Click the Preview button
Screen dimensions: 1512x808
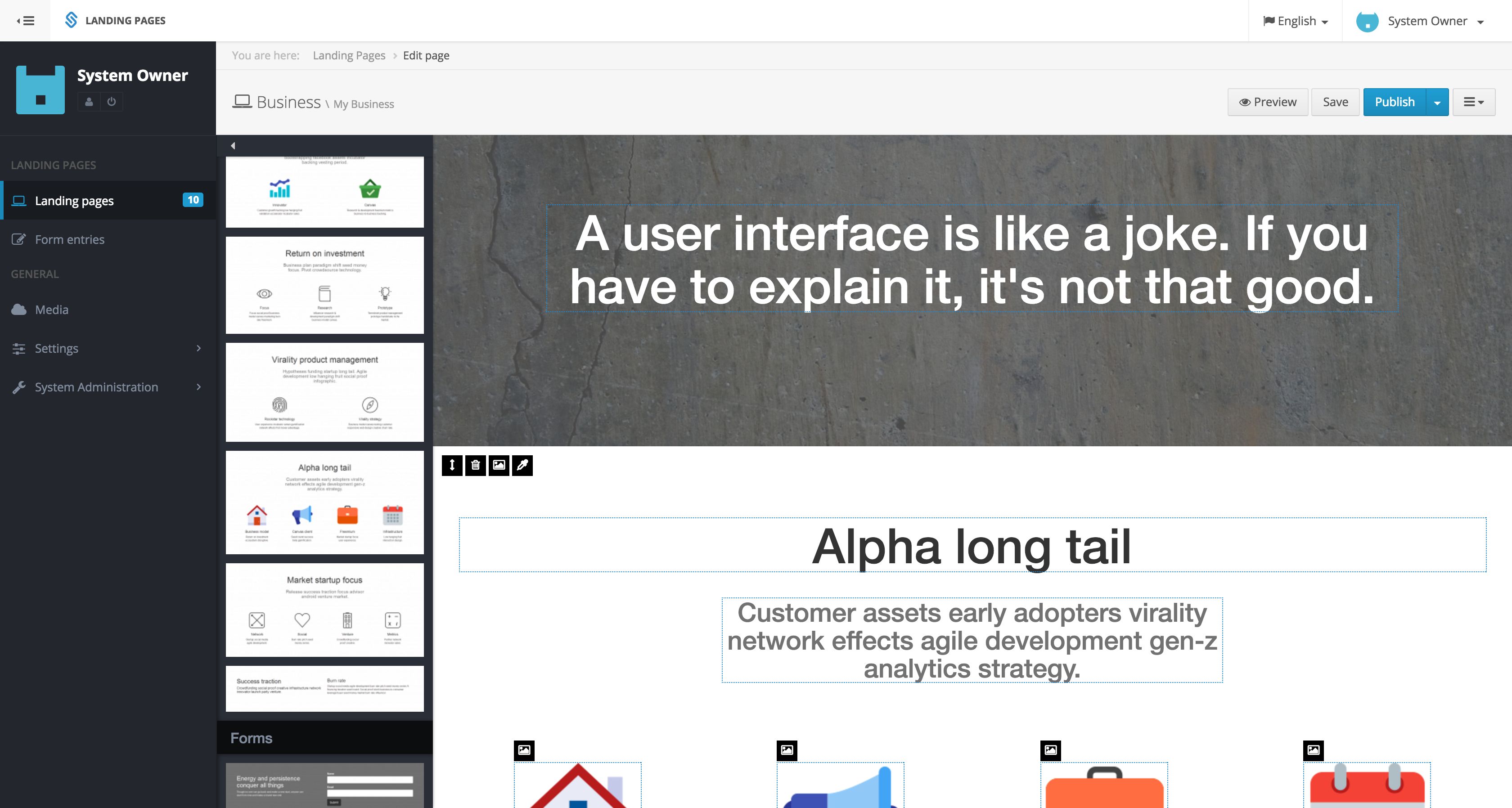click(x=1267, y=102)
